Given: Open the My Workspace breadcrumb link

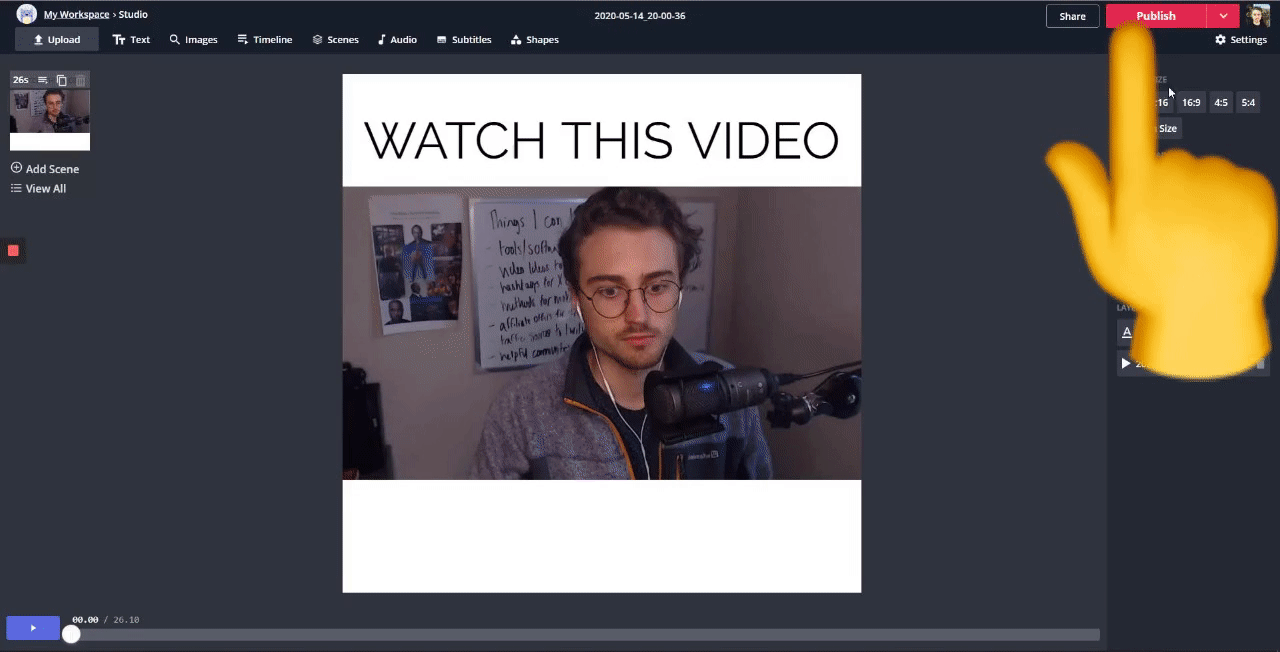Looking at the screenshot, I should coord(76,15).
